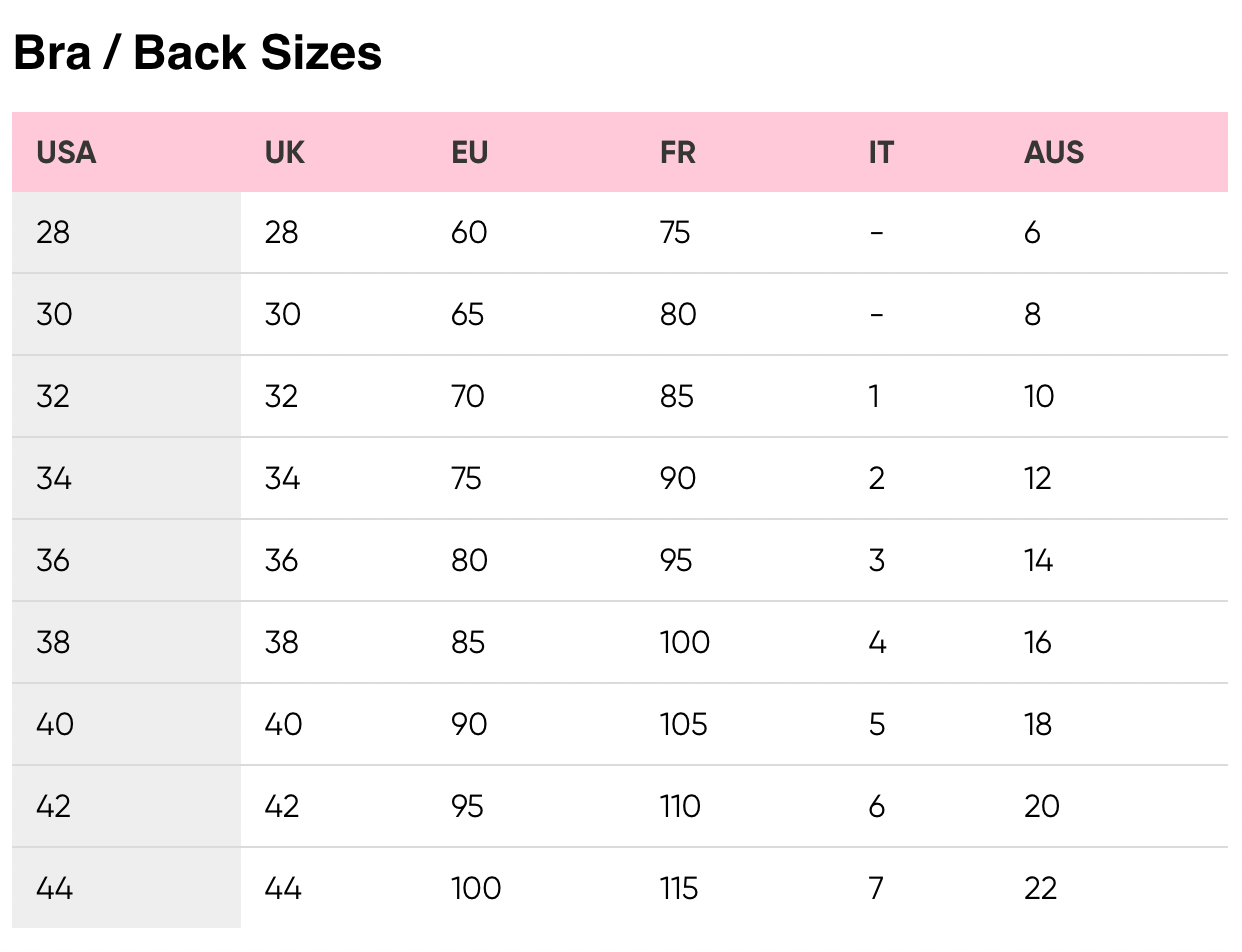Click the AUS size 6 cell

pyautogui.click(x=1032, y=233)
